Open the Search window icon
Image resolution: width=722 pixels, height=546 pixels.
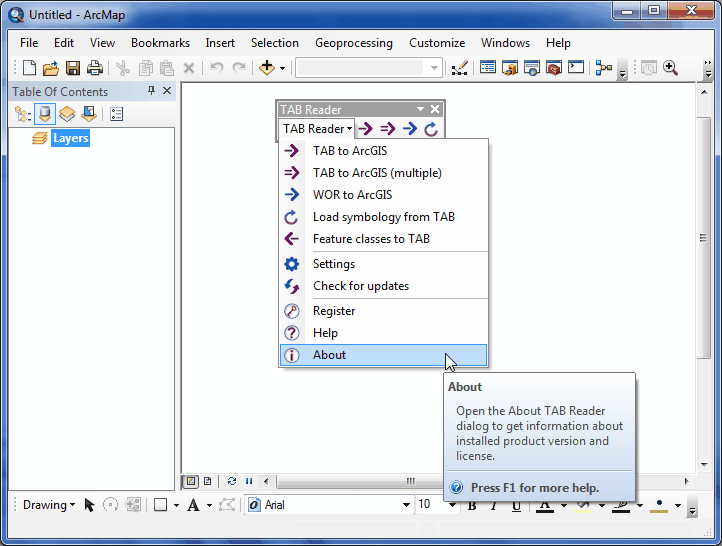(532, 68)
